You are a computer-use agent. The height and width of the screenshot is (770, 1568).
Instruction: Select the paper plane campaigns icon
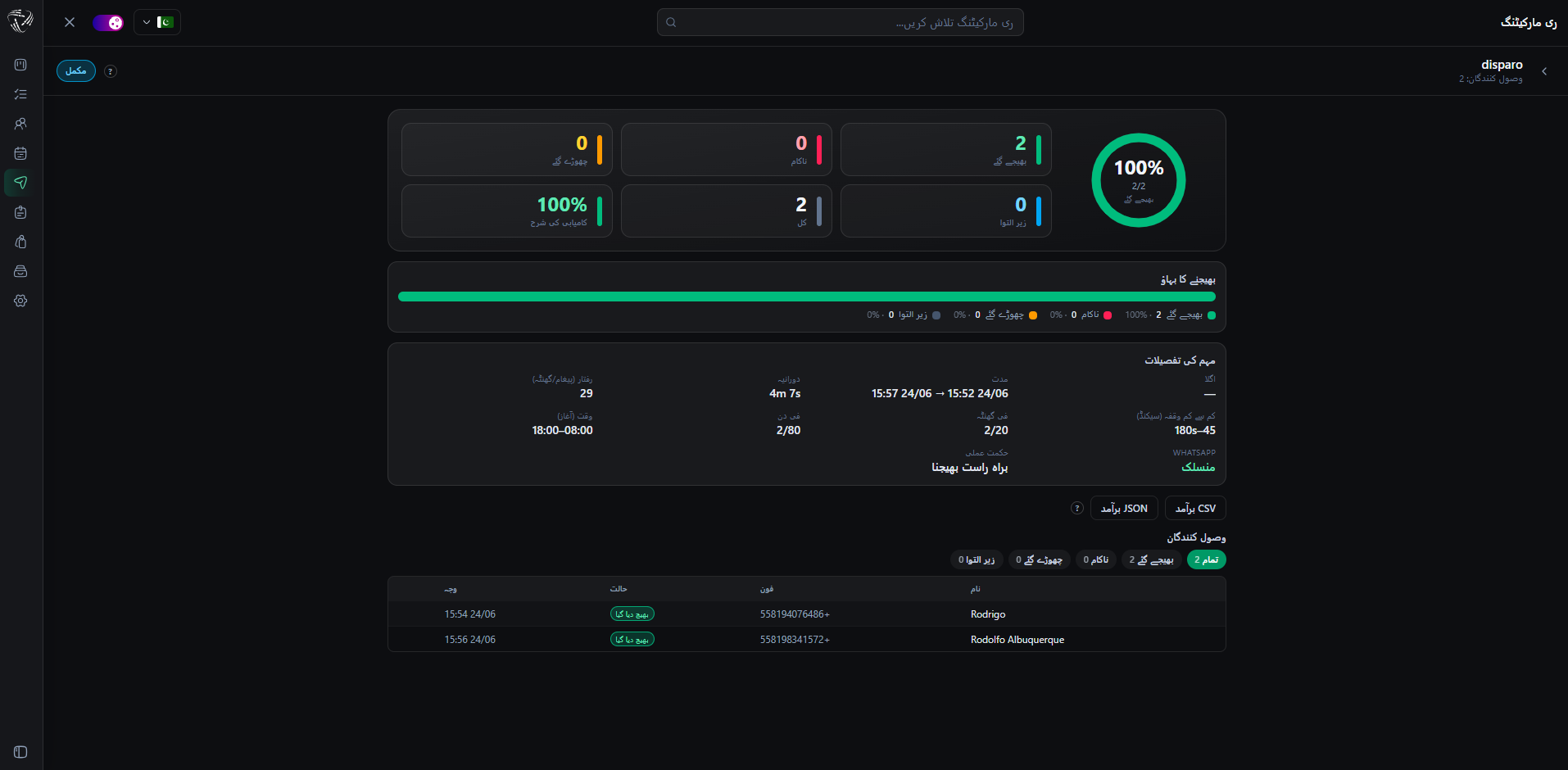coord(20,183)
